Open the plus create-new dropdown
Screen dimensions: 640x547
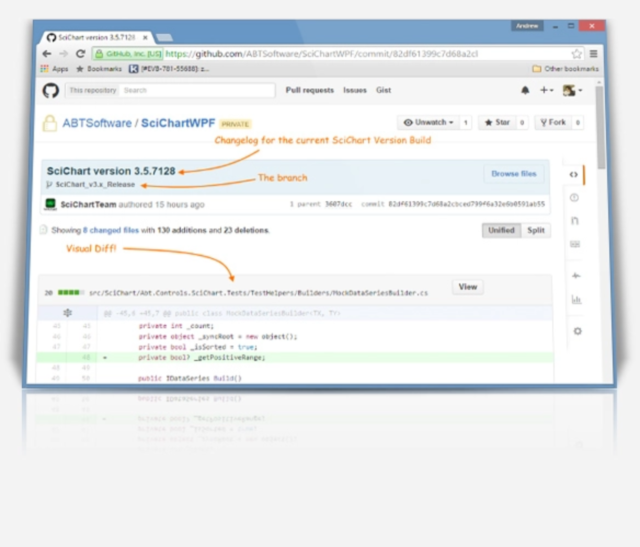[547, 90]
